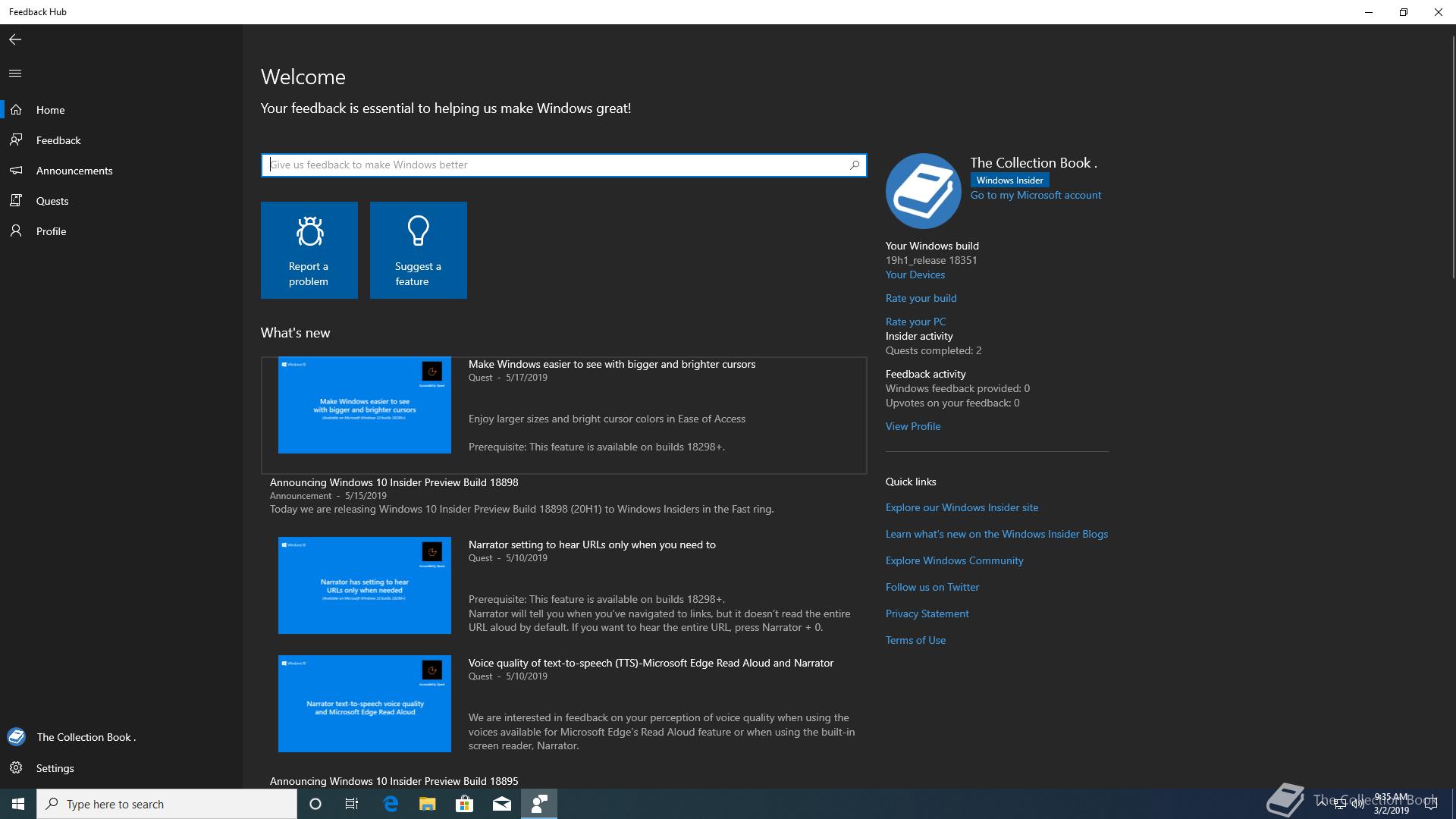Open Task View on the taskbar
The width and height of the screenshot is (1456, 819).
(352, 804)
